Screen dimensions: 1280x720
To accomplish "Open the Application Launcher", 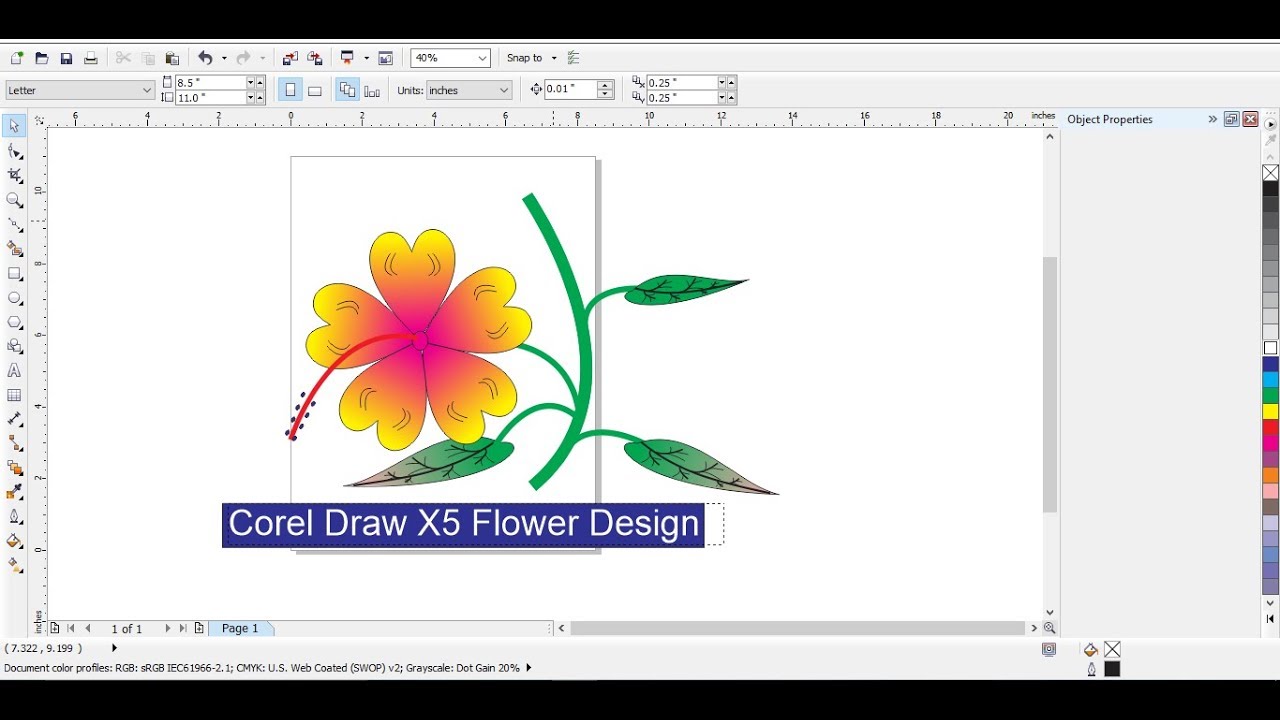I will coord(347,58).
